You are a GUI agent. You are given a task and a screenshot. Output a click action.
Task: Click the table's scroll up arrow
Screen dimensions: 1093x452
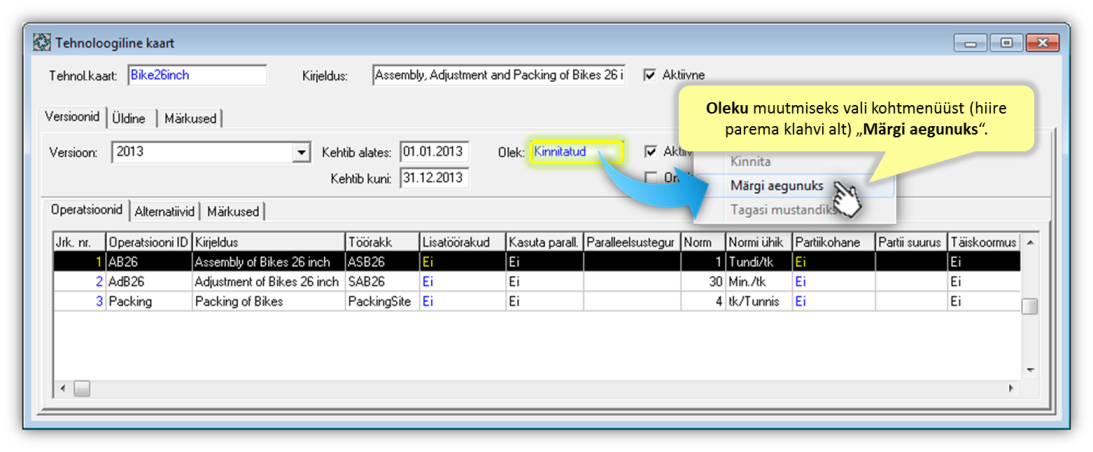coord(1029,242)
